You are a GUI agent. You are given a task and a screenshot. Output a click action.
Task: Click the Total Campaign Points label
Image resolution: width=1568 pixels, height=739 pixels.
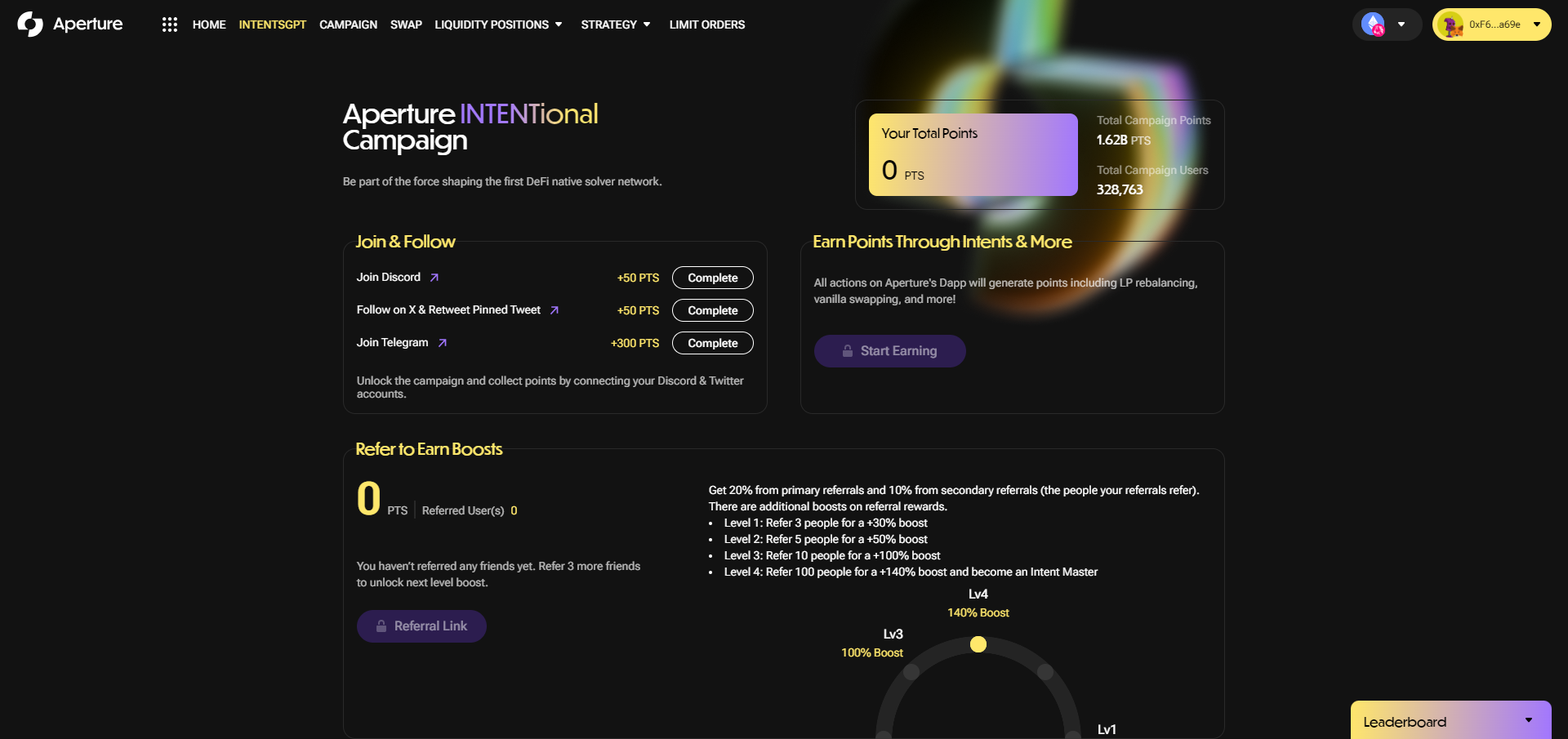coord(1154,120)
